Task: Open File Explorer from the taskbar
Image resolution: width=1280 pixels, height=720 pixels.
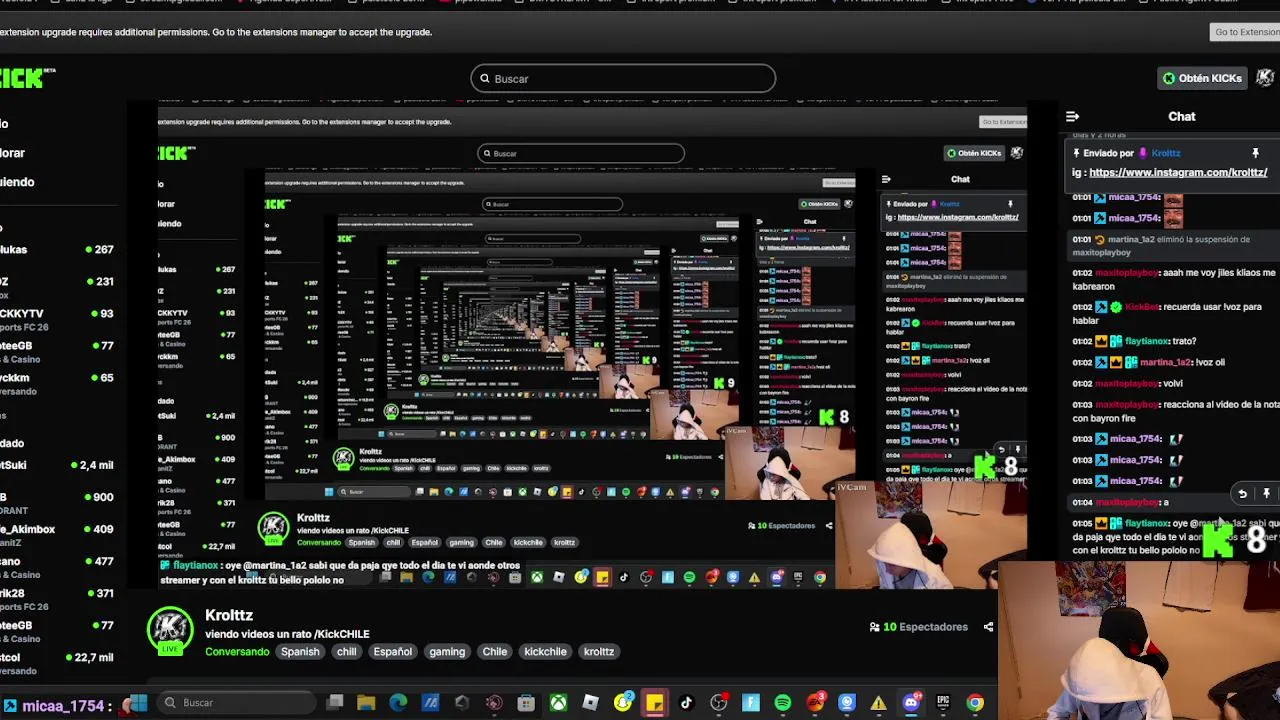Action: click(366, 703)
